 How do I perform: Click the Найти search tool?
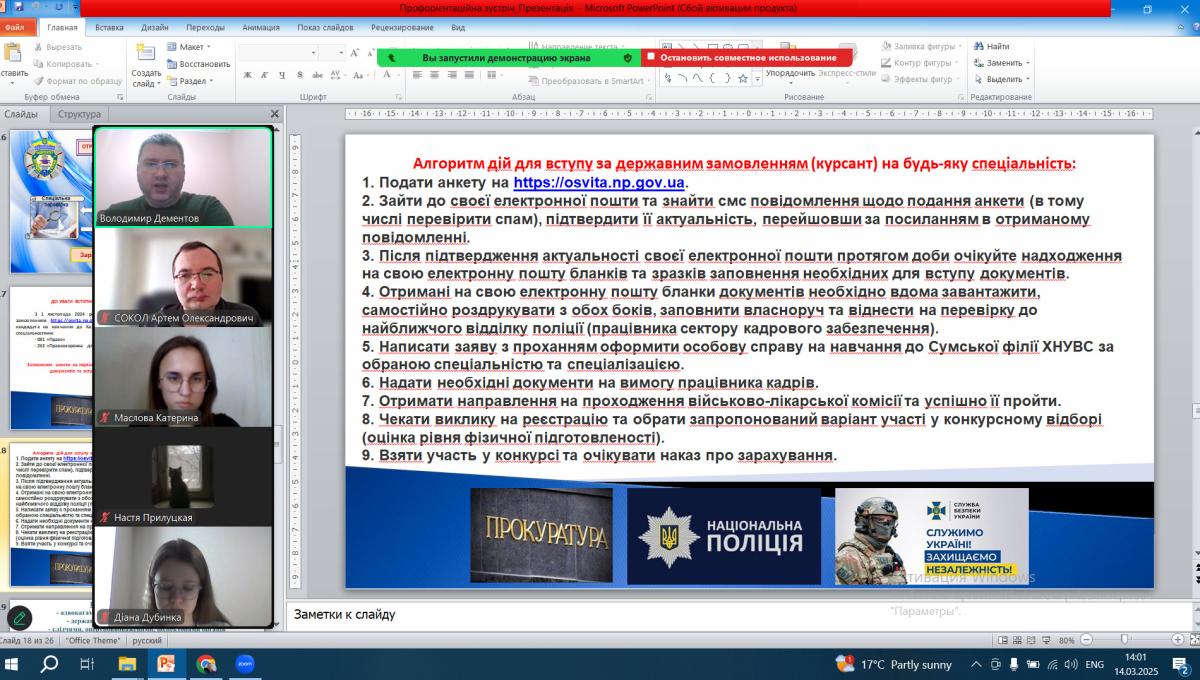pyautogui.click(x=990, y=46)
